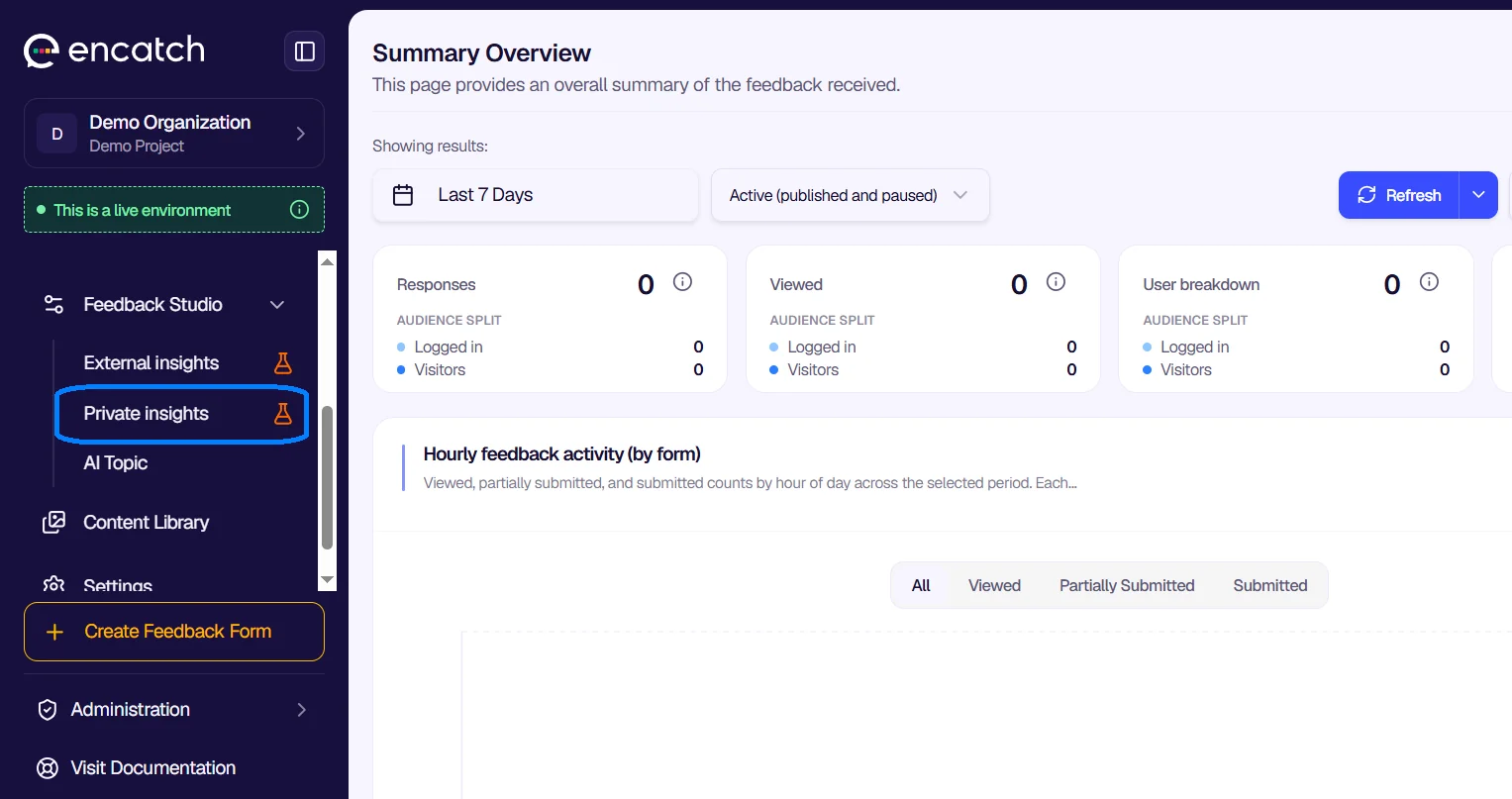The width and height of the screenshot is (1512, 799).
Task: Open the Administration menu item
Action: click(x=174, y=710)
